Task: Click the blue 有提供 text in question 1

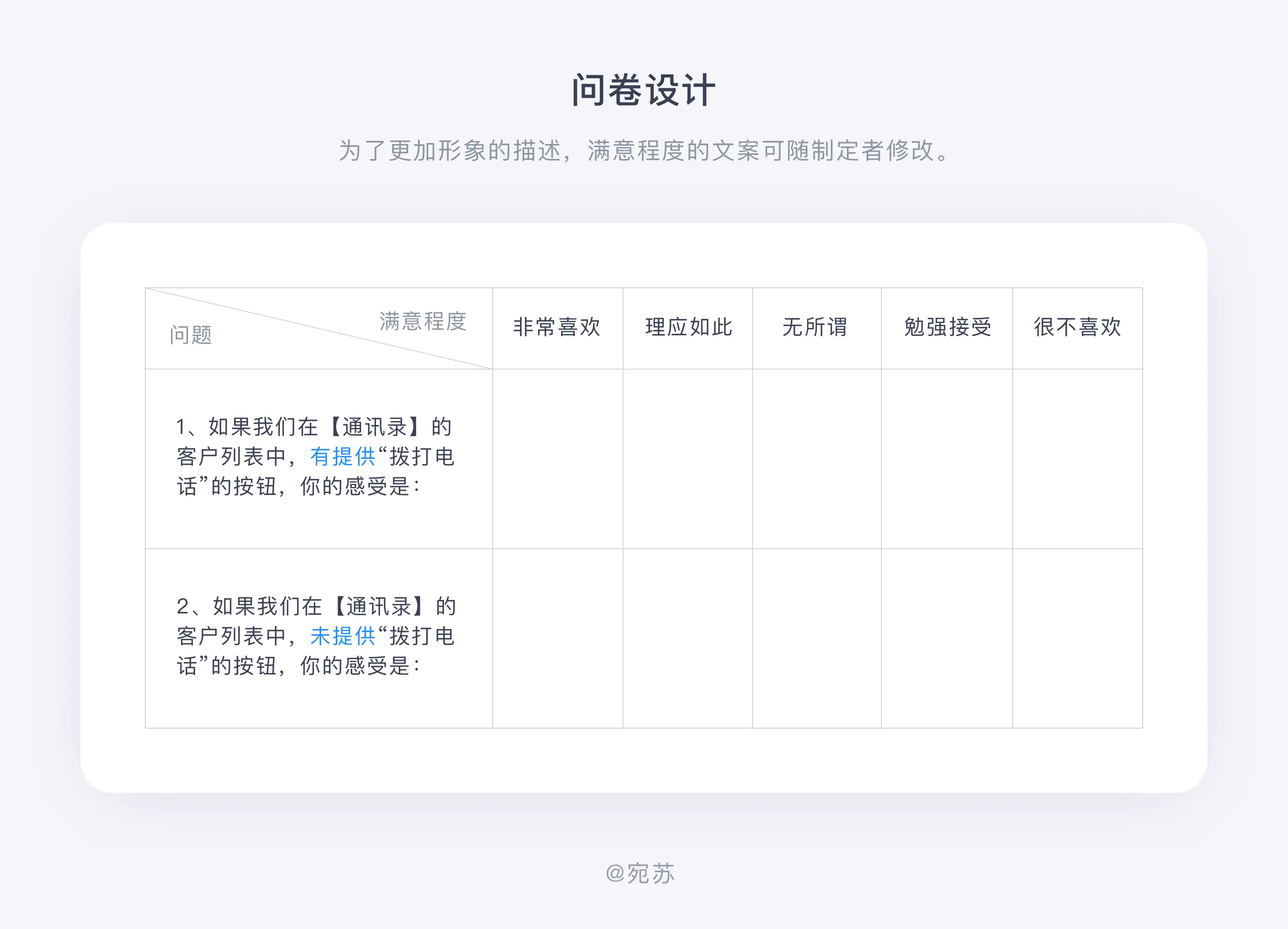Action: [343, 456]
